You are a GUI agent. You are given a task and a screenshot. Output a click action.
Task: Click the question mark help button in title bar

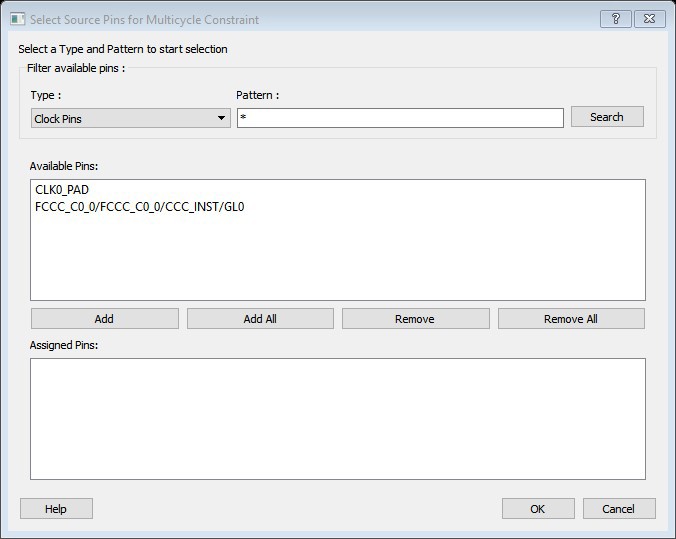pos(615,19)
